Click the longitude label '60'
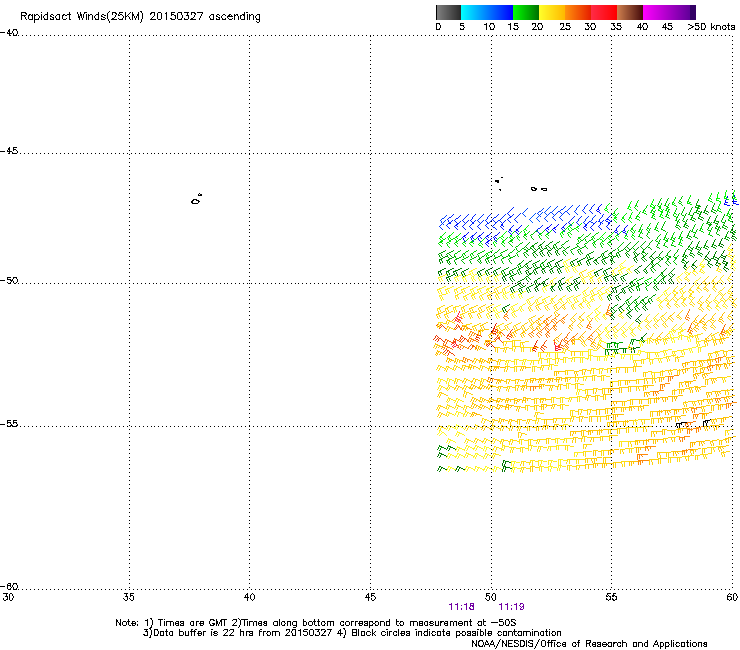This screenshot has width=740, height=650. point(732,597)
